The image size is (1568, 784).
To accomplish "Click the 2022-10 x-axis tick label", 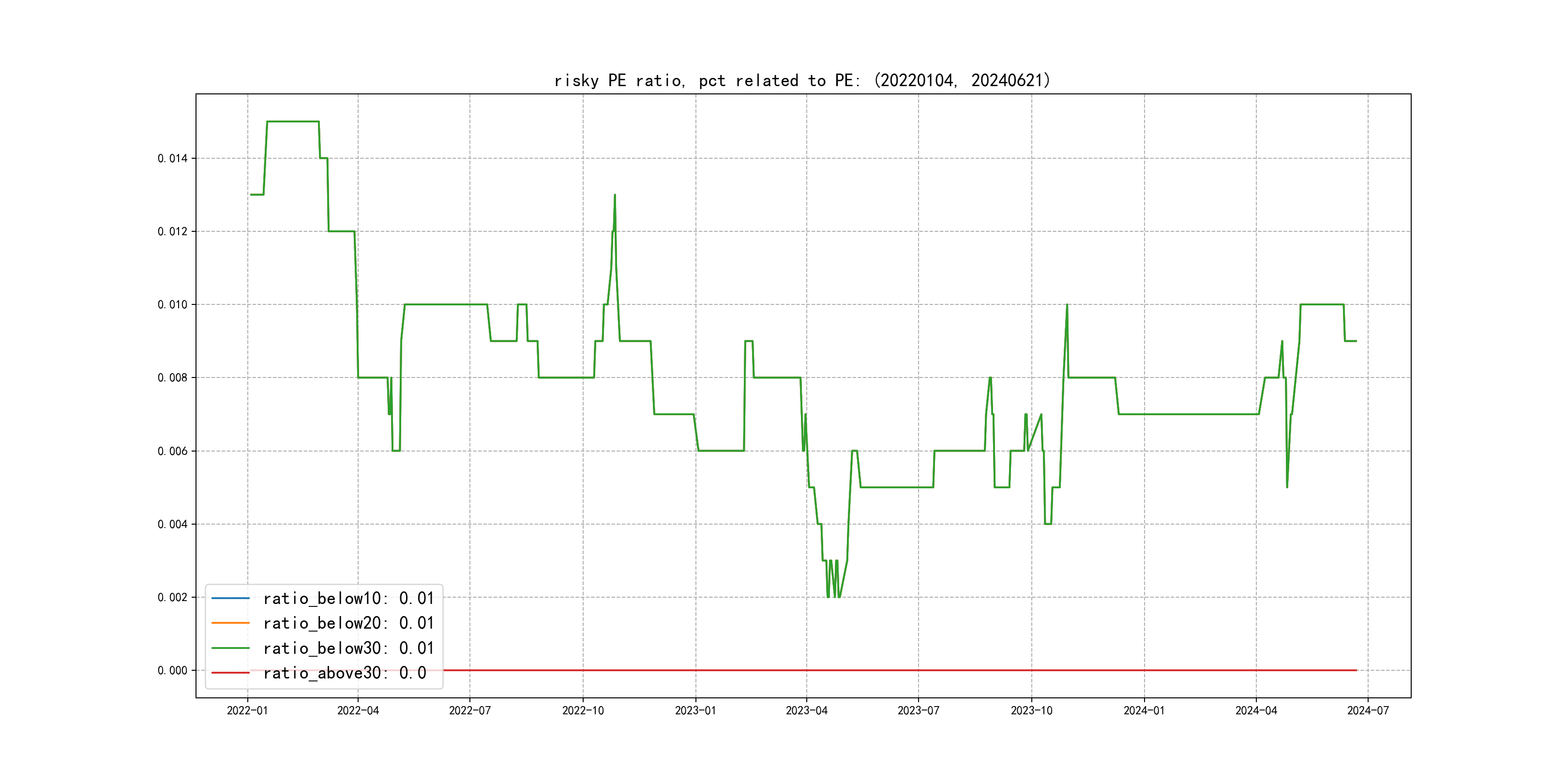I will (583, 710).
